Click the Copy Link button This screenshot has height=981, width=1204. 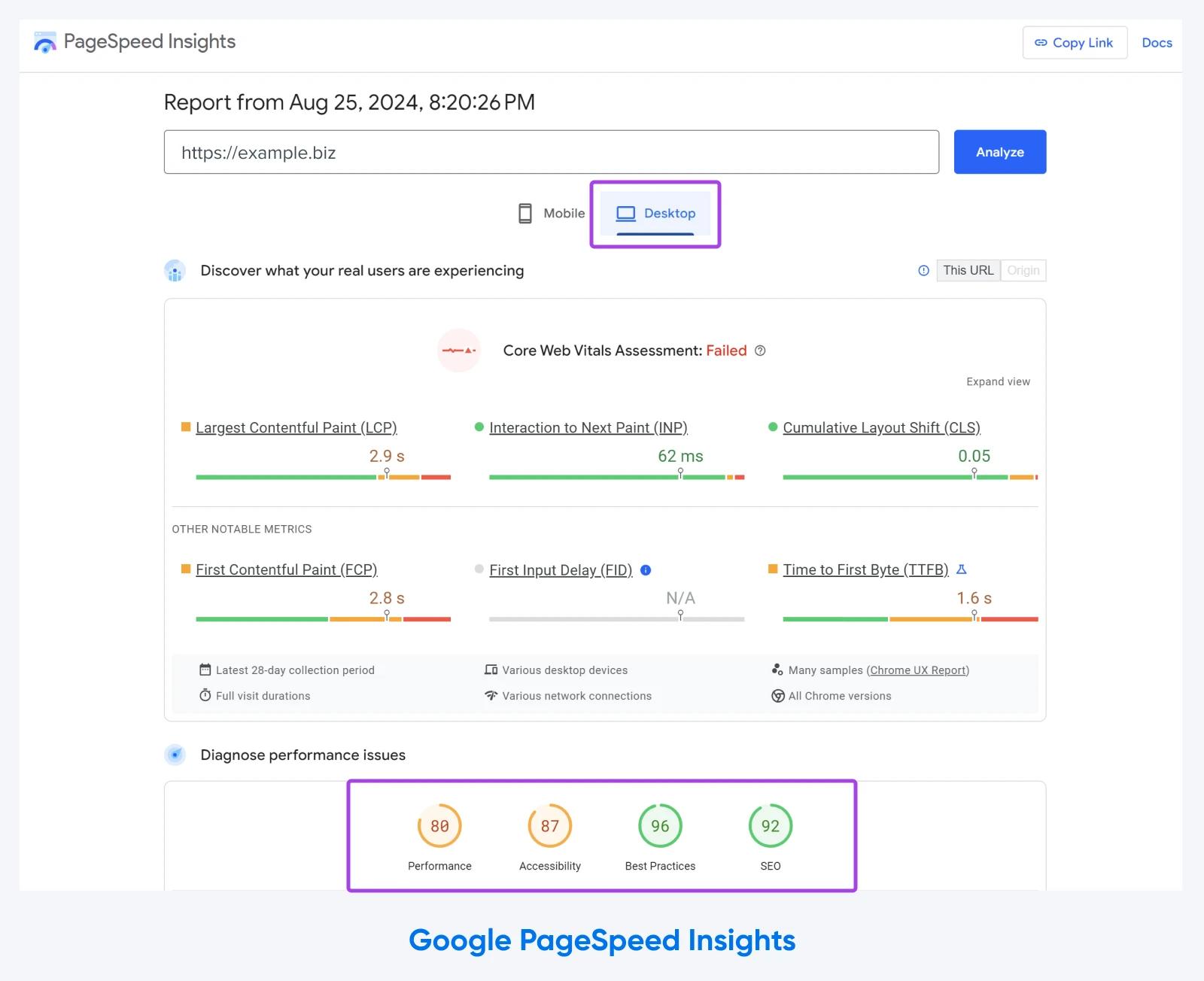click(1075, 43)
